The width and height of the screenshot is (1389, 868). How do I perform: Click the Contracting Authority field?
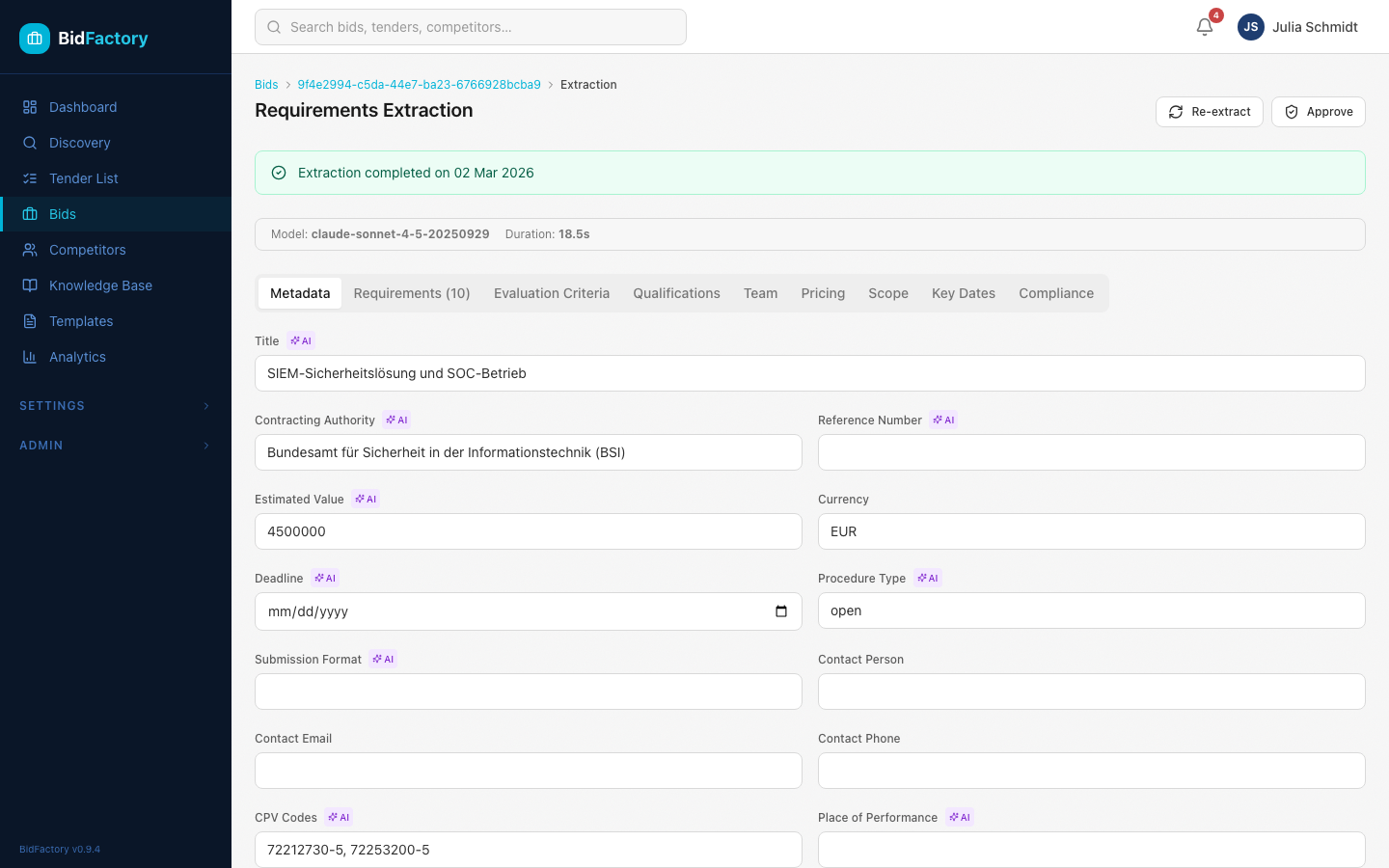click(529, 452)
